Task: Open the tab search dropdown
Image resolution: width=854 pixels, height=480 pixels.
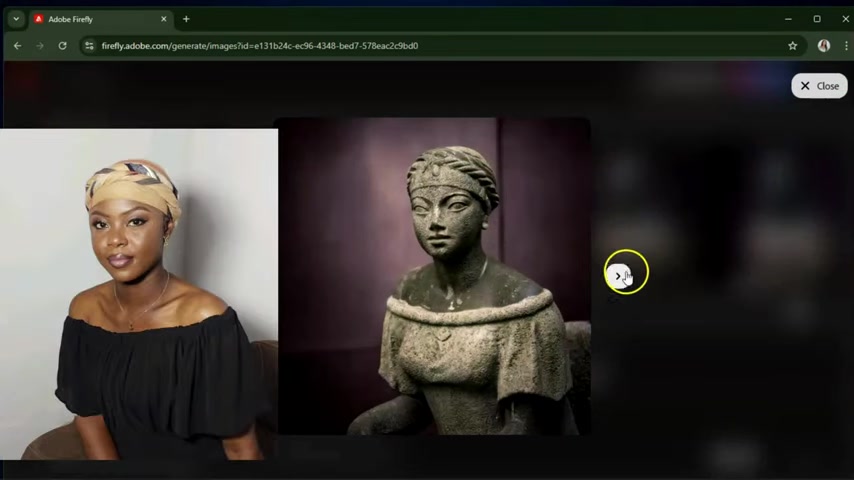Action: click(x=16, y=19)
